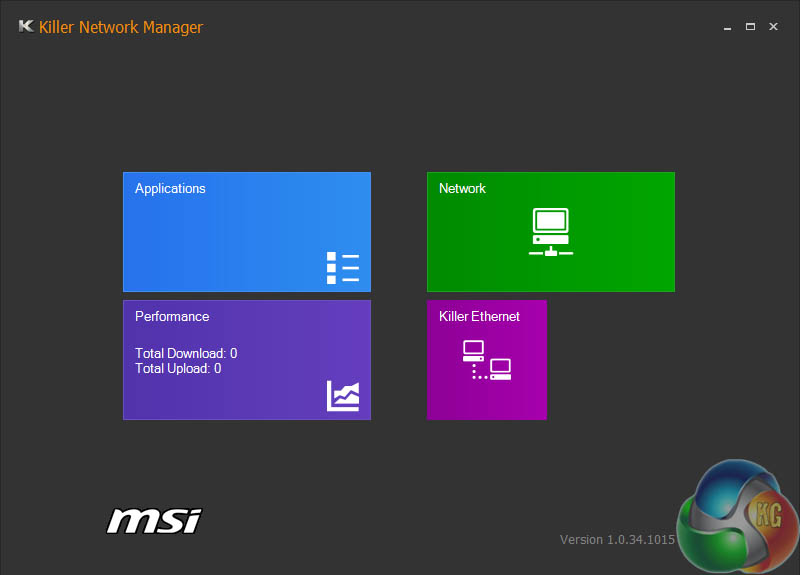The image size is (801, 575).
Task: Open the Performance tile
Action: click(247, 360)
